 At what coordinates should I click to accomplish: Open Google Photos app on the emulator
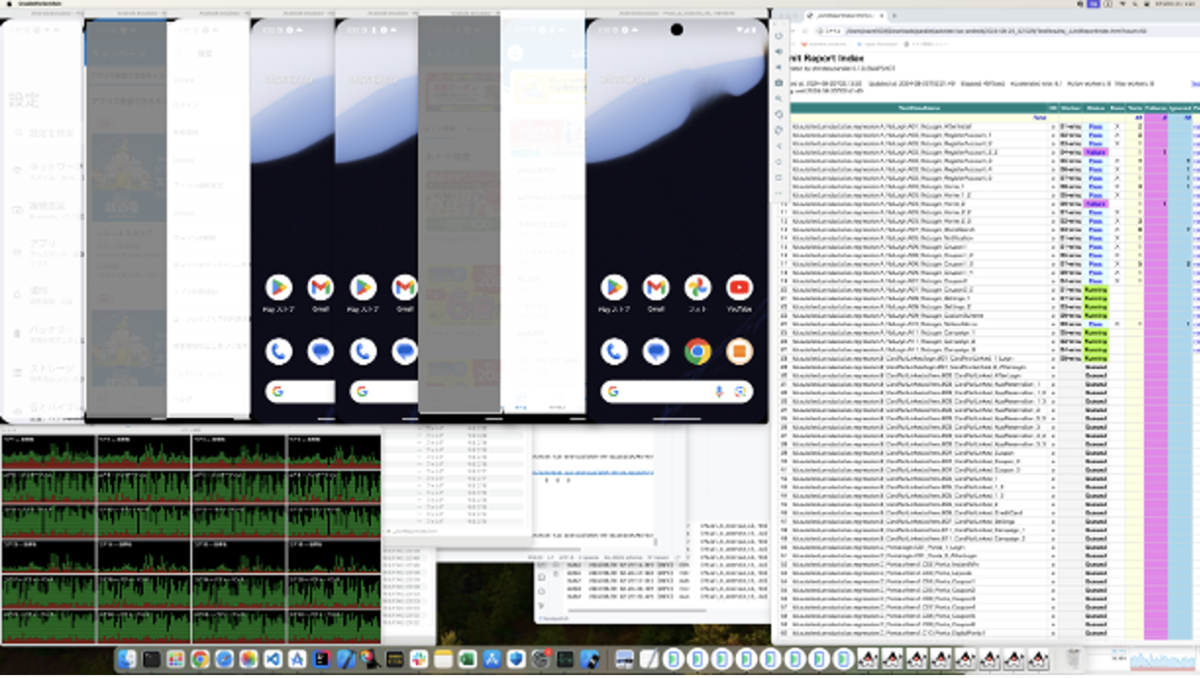697,288
